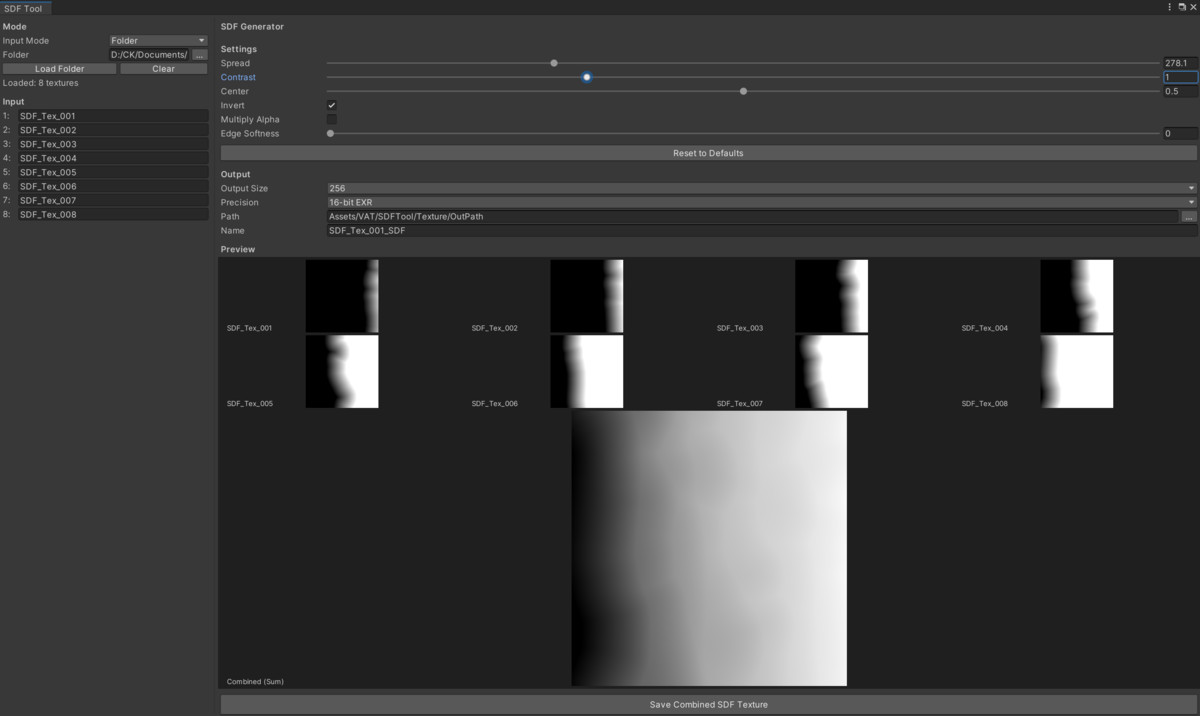
Task: Click Save Combined SDF Texture button
Action: [708, 704]
